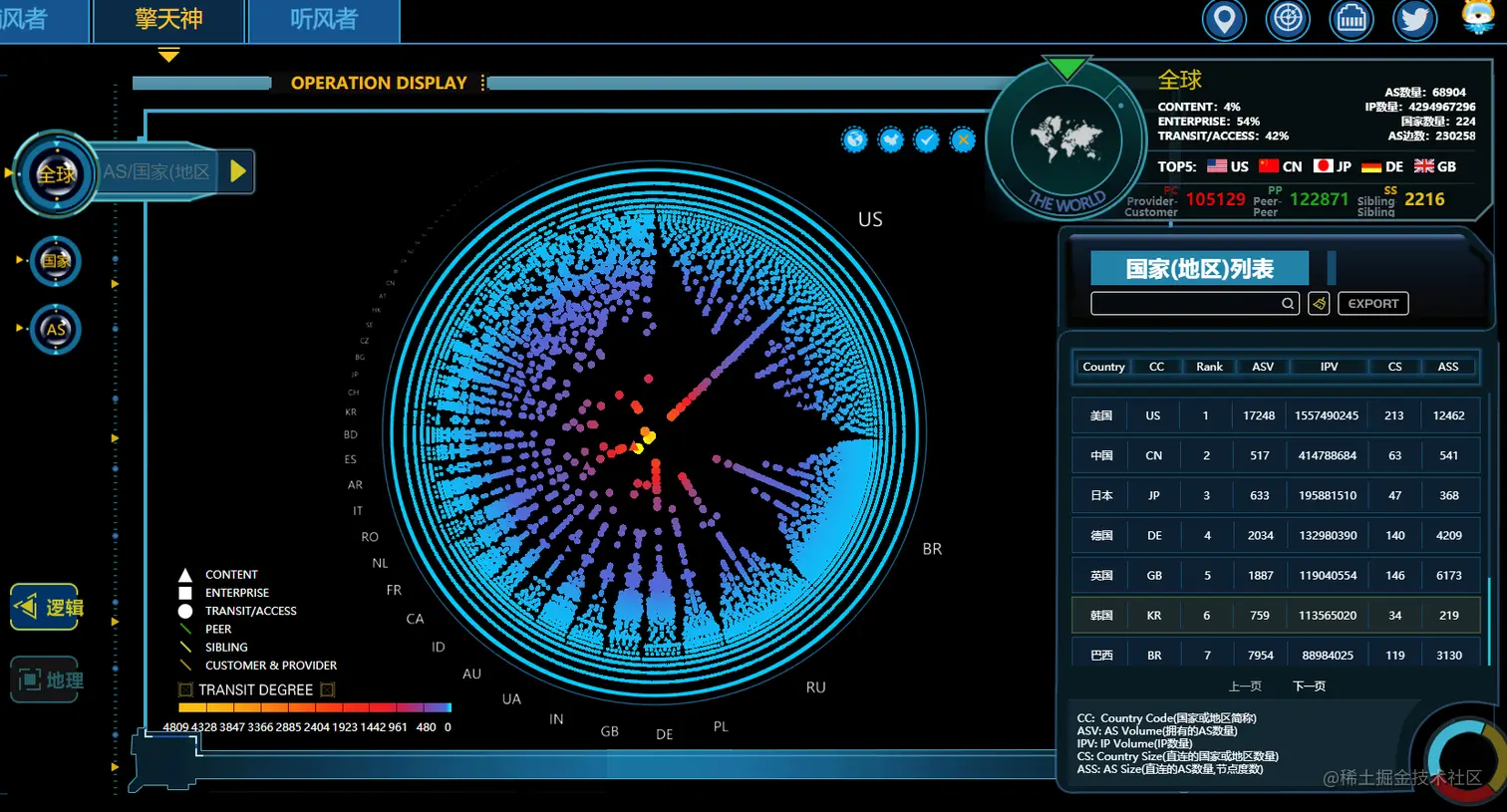Click the magnifier search icon in search box
This screenshot has width=1507, height=812.
click(1288, 304)
